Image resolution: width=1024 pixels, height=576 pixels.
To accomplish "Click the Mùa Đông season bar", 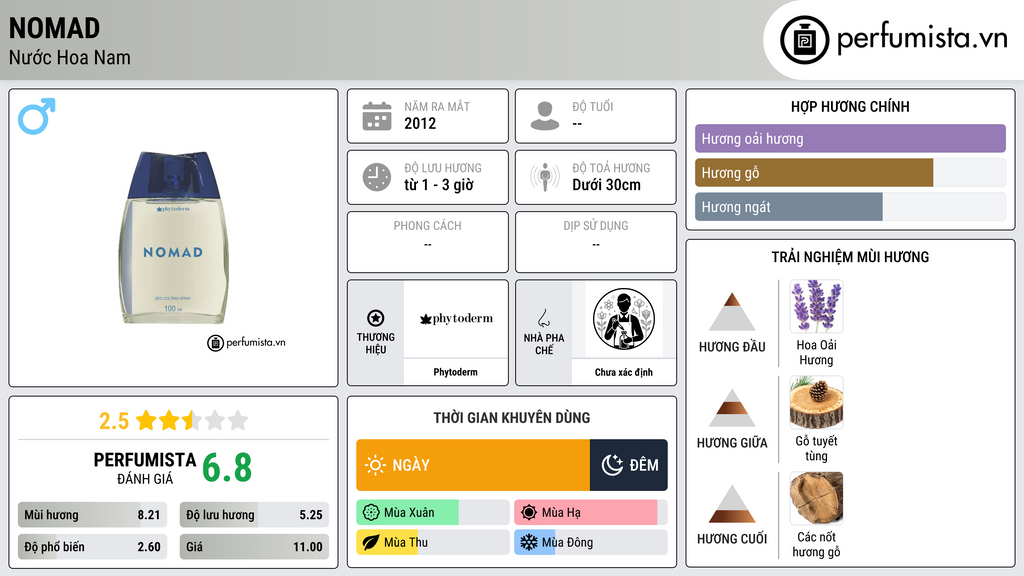I will point(590,542).
